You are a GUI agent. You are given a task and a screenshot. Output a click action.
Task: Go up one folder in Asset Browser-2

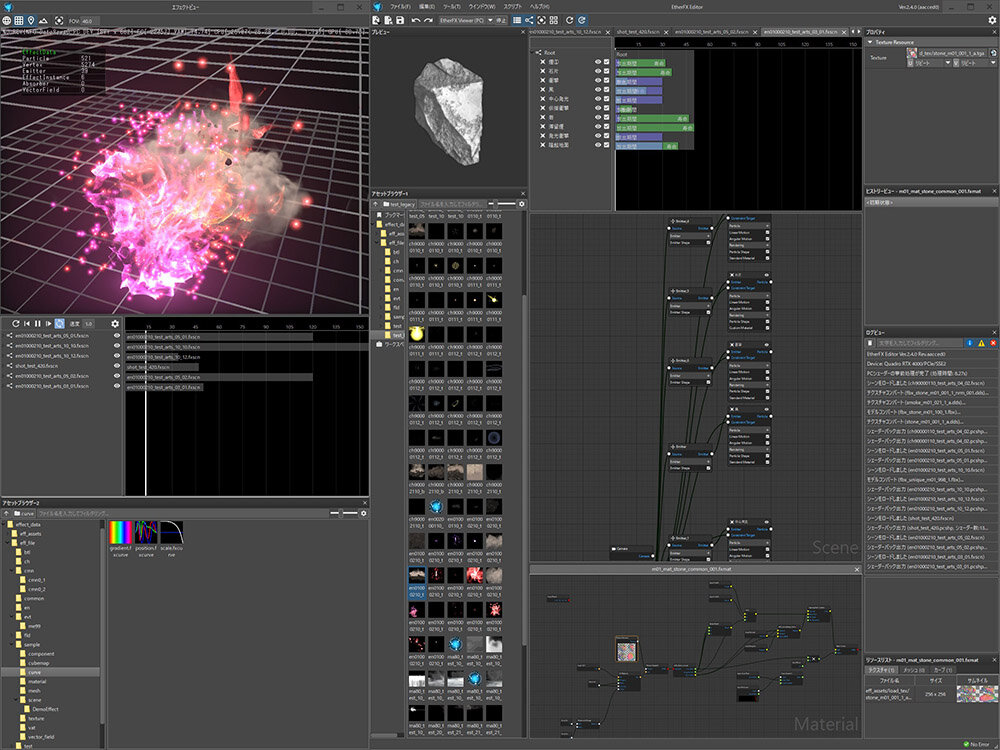point(8,512)
